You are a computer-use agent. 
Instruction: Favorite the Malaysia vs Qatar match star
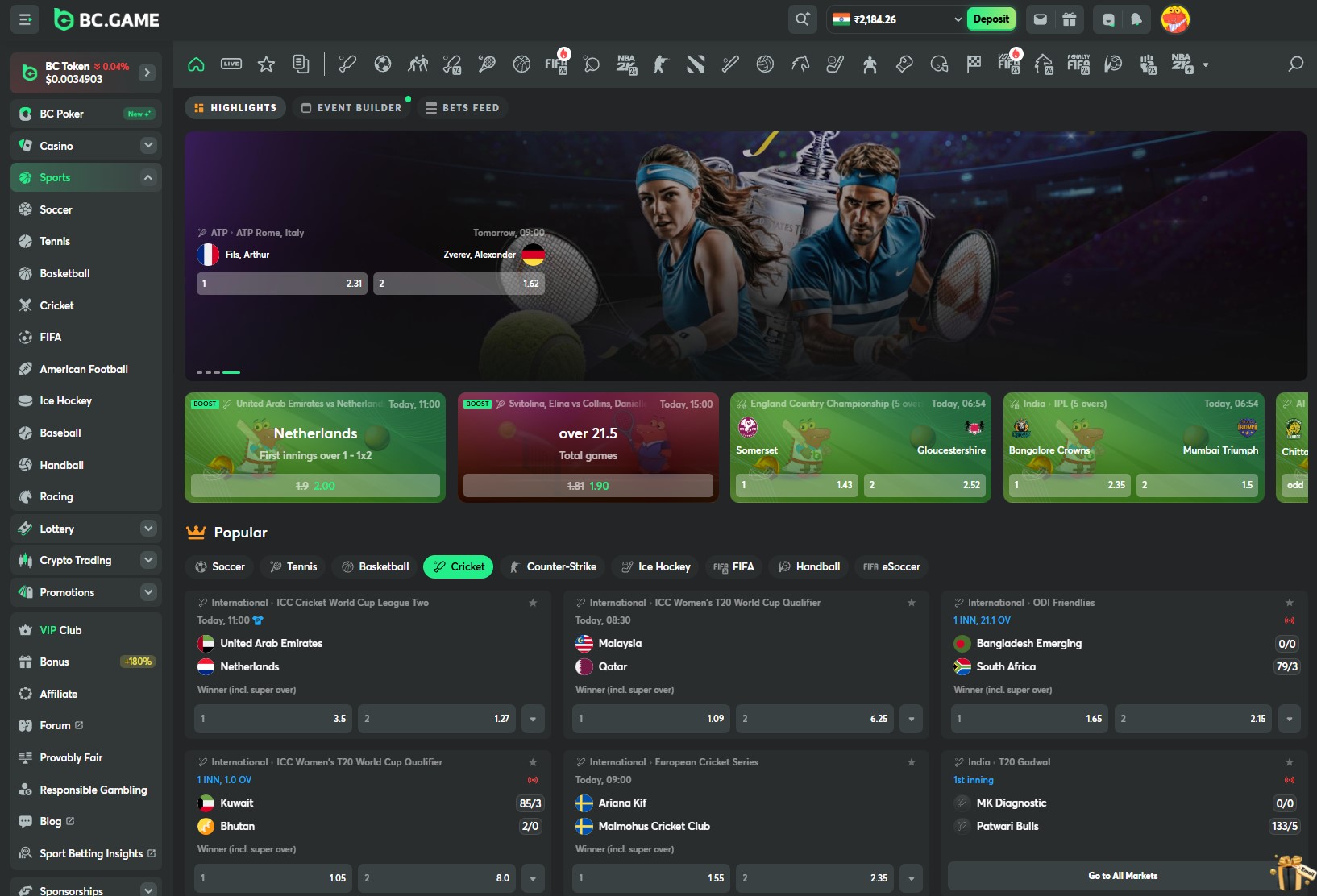[x=912, y=603]
